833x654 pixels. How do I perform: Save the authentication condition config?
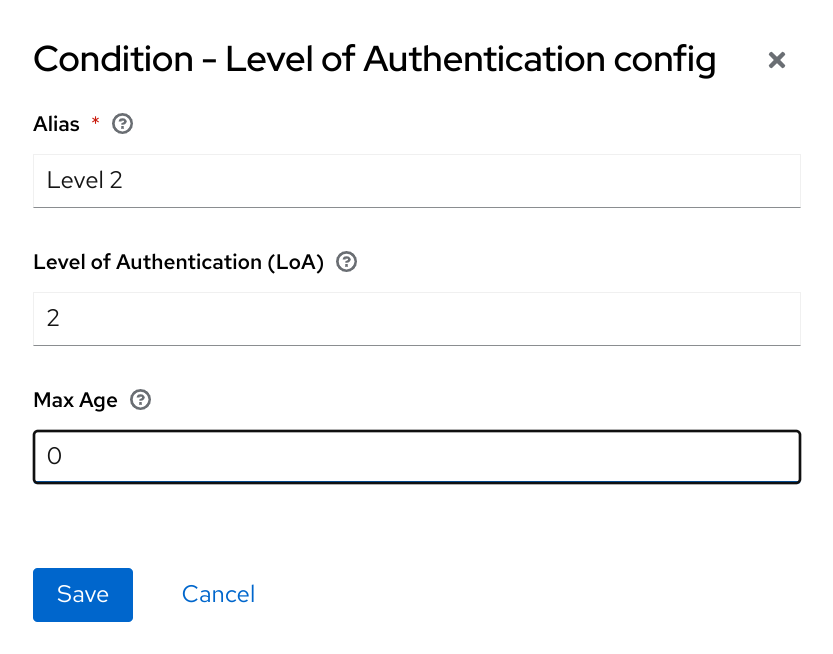tap(83, 595)
